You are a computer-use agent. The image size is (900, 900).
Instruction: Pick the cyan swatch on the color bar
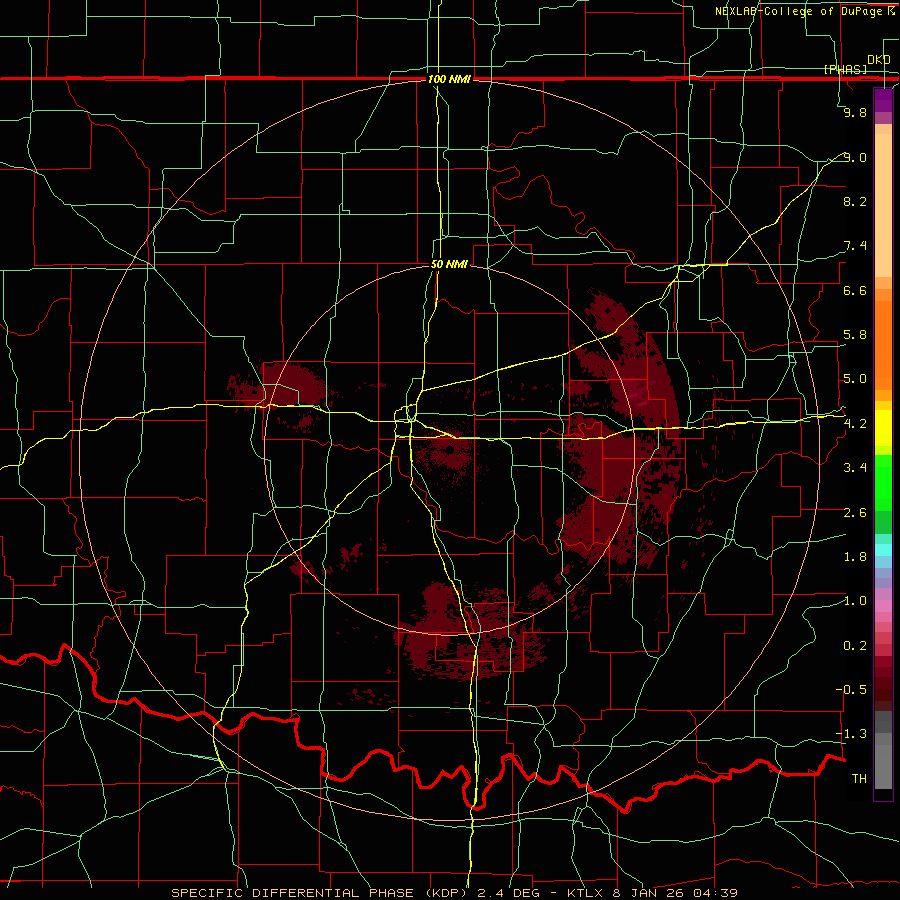pyautogui.click(x=883, y=550)
